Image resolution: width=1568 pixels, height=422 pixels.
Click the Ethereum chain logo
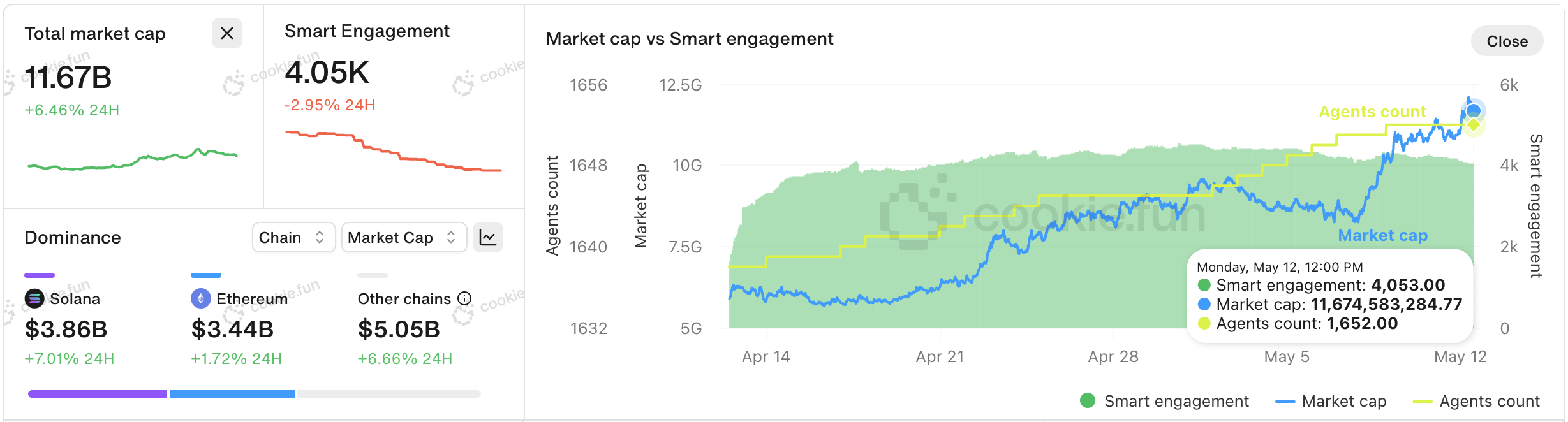click(201, 298)
